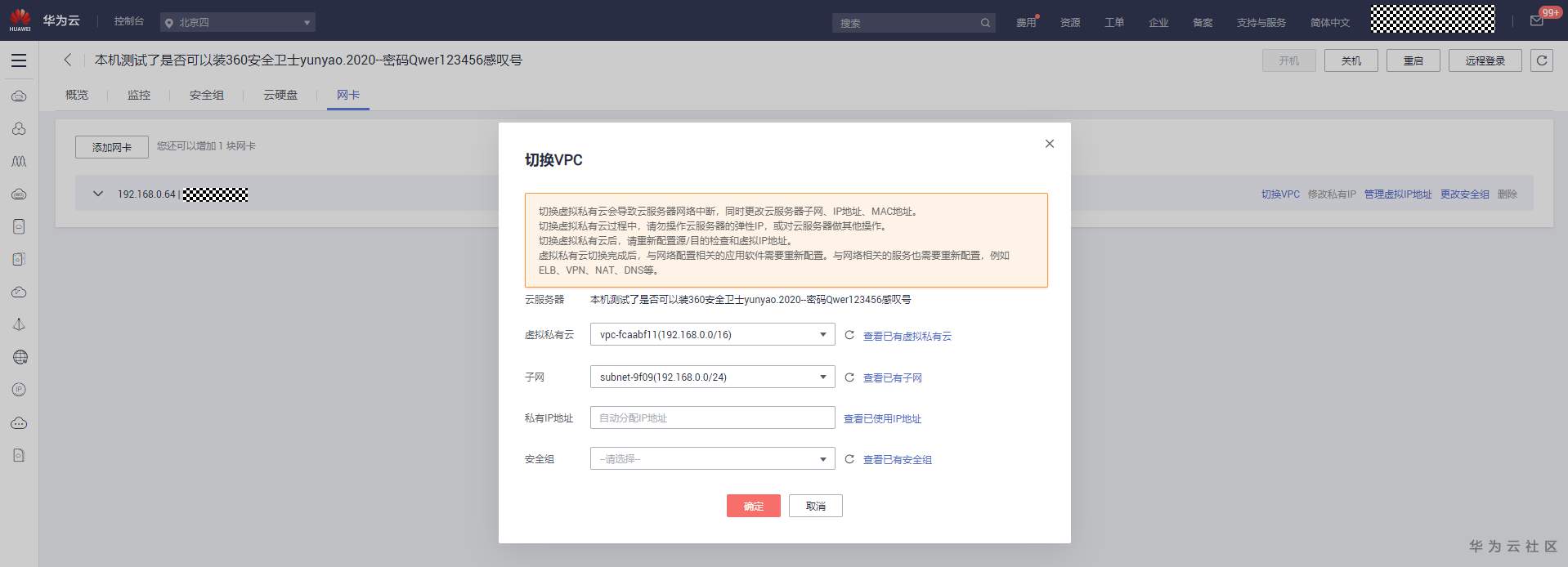The height and width of the screenshot is (567, 1568).
Task: Click the refresh button beside 远程登录
Action: tap(1541, 60)
